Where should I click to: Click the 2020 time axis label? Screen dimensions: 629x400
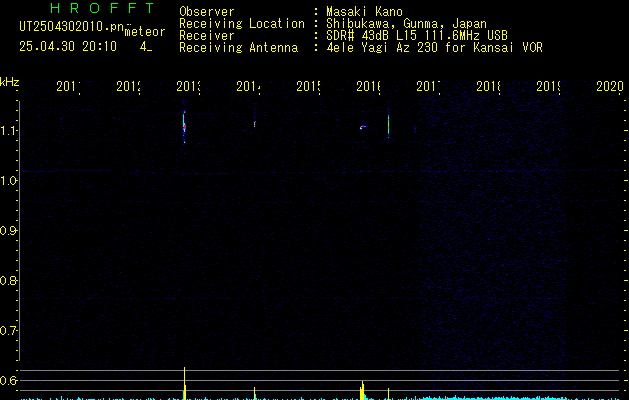point(610,86)
